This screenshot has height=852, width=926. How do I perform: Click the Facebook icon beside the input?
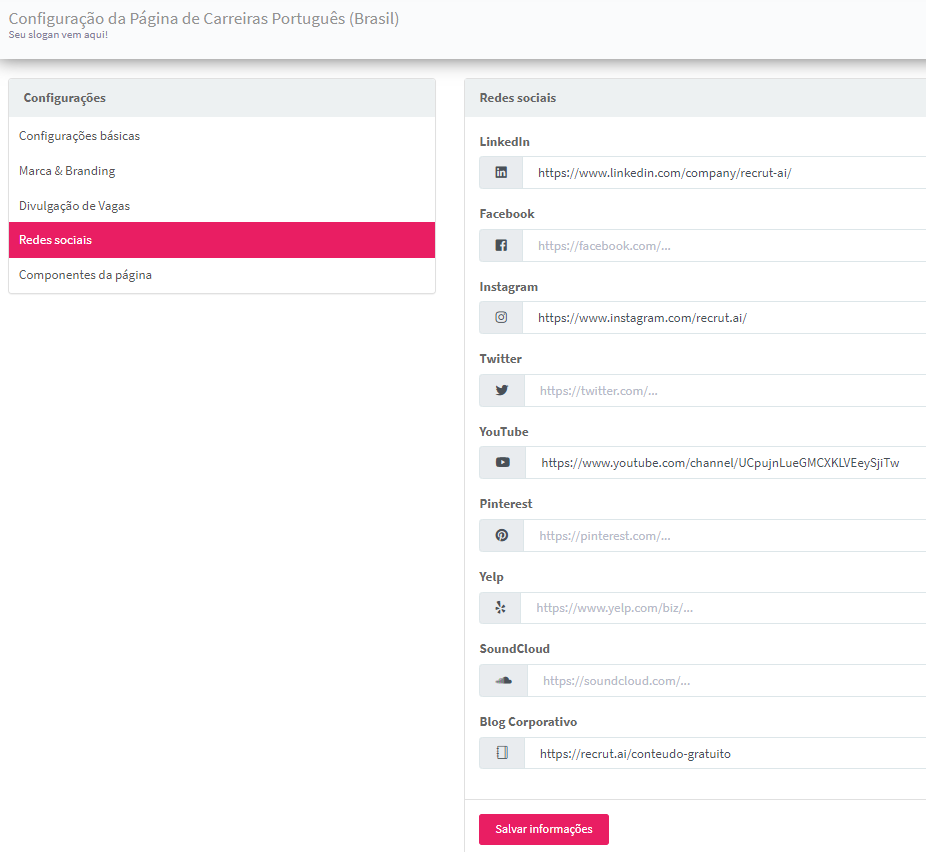[x=501, y=245]
